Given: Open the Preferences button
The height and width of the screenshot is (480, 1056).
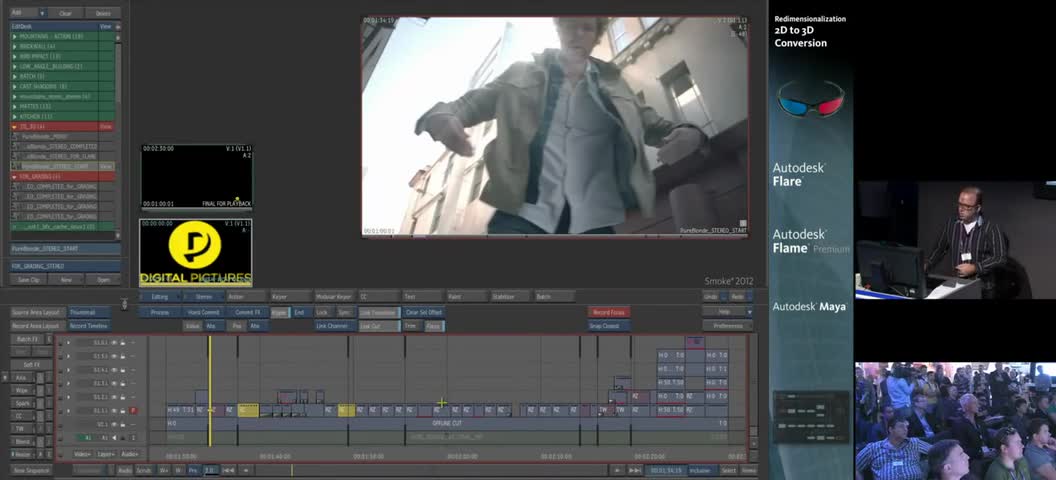Looking at the screenshot, I should click(x=727, y=326).
